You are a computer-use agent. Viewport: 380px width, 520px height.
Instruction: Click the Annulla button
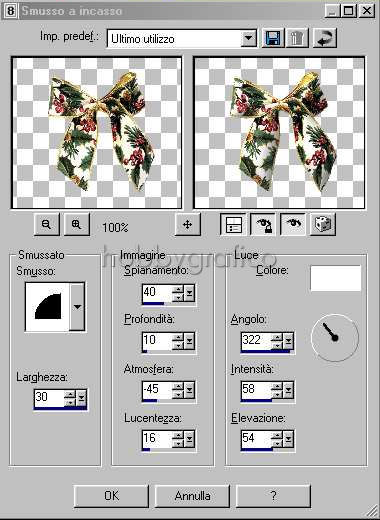pos(192,496)
